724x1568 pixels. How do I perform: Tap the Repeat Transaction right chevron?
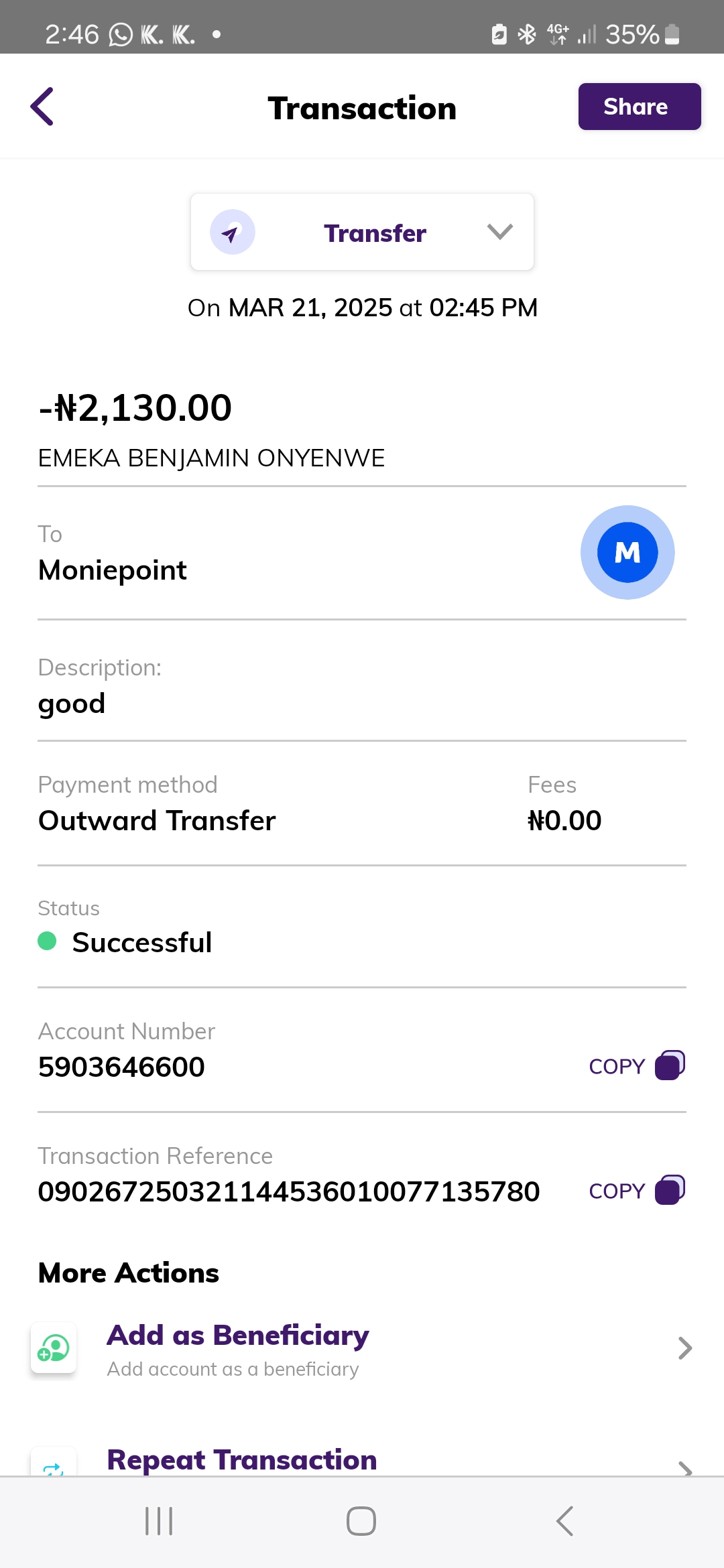coord(684,1468)
